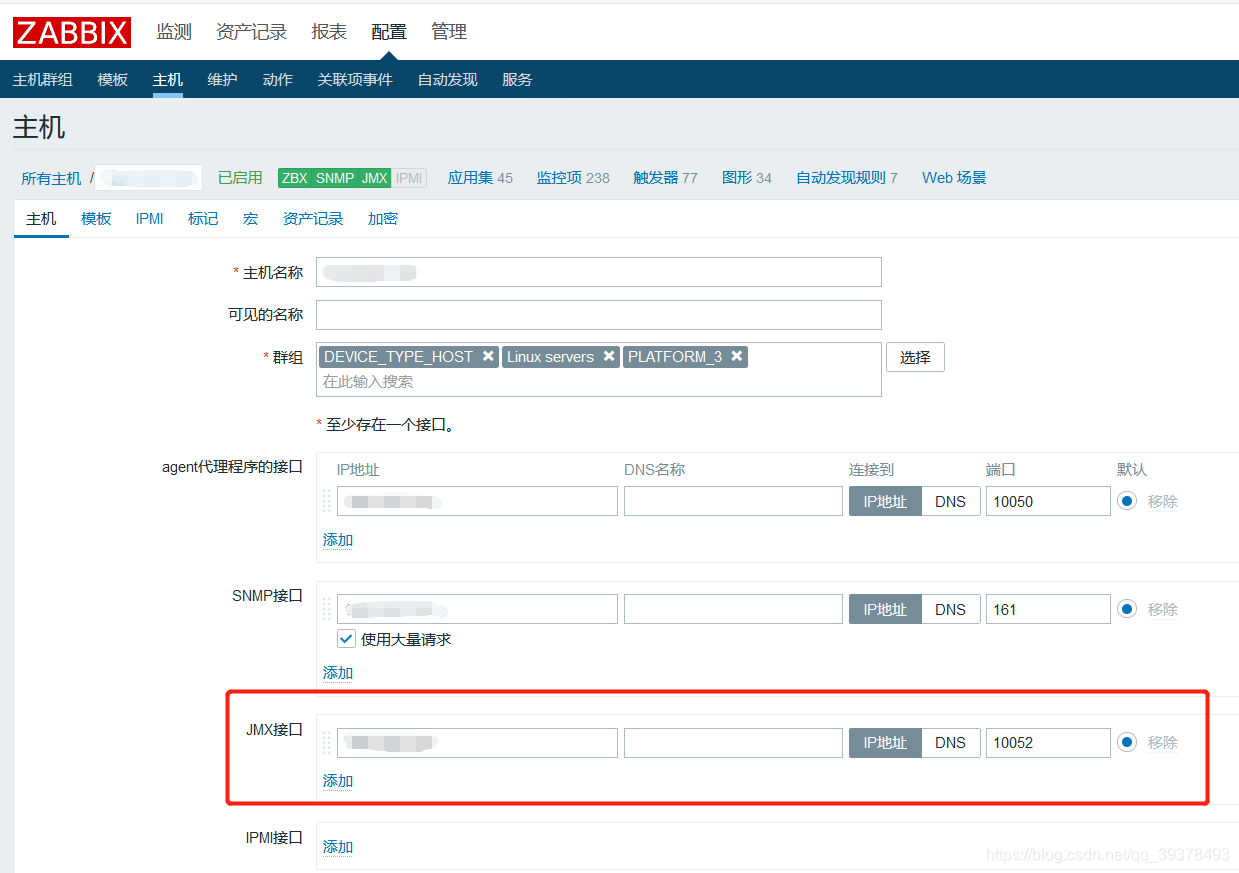Click the ZABBIX logo

71,31
